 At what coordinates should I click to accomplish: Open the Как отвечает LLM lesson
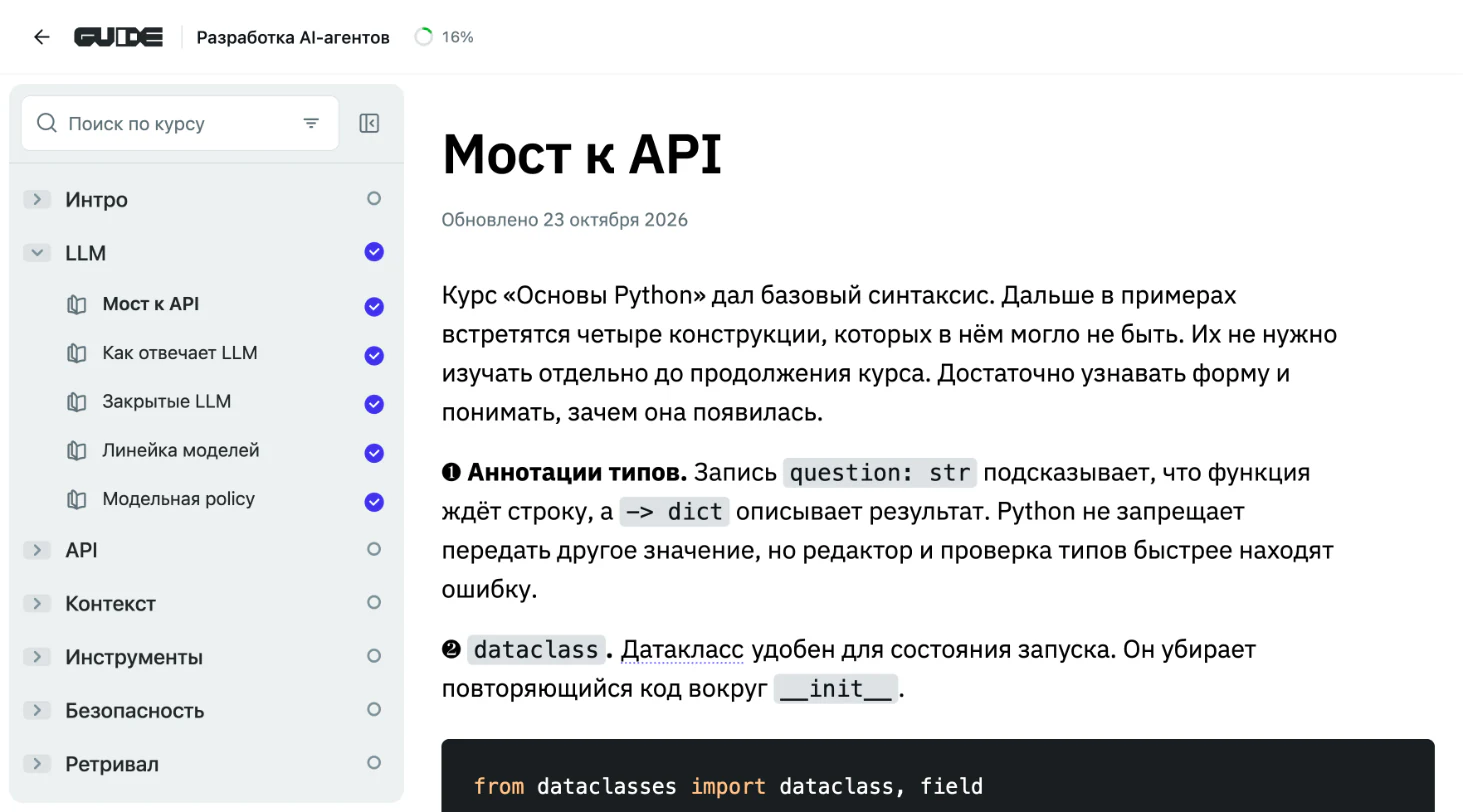coord(180,353)
